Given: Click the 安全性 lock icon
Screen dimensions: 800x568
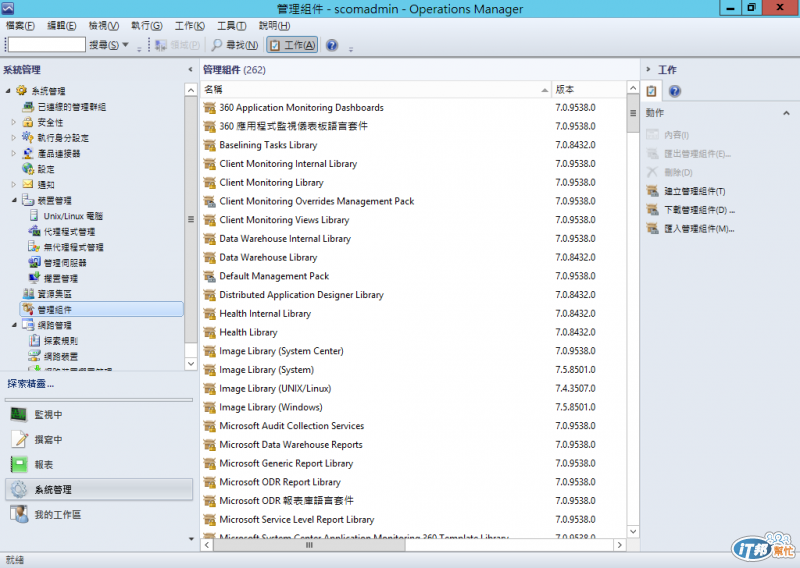Looking at the screenshot, I should [28, 122].
